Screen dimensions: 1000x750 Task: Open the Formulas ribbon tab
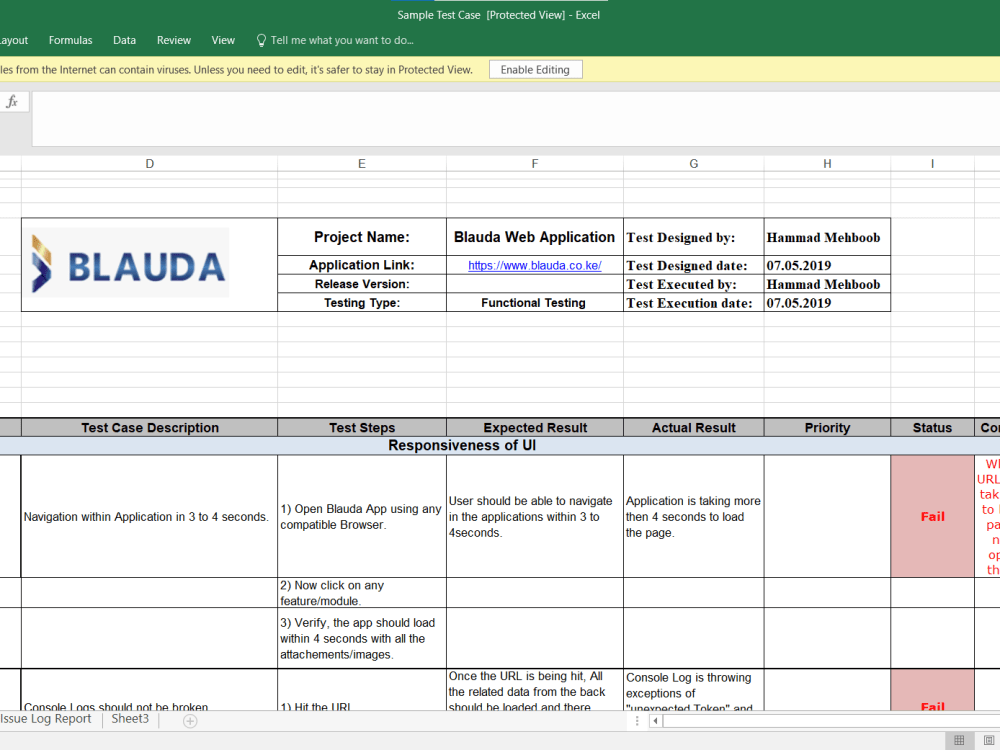click(x=70, y=40)
